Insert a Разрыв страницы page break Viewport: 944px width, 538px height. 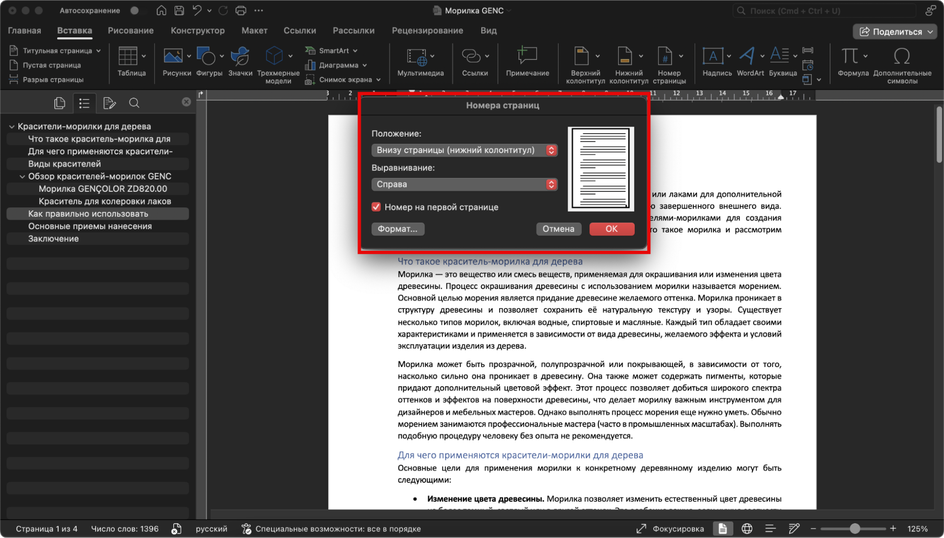pyautogui.click(x=47, y=79)
